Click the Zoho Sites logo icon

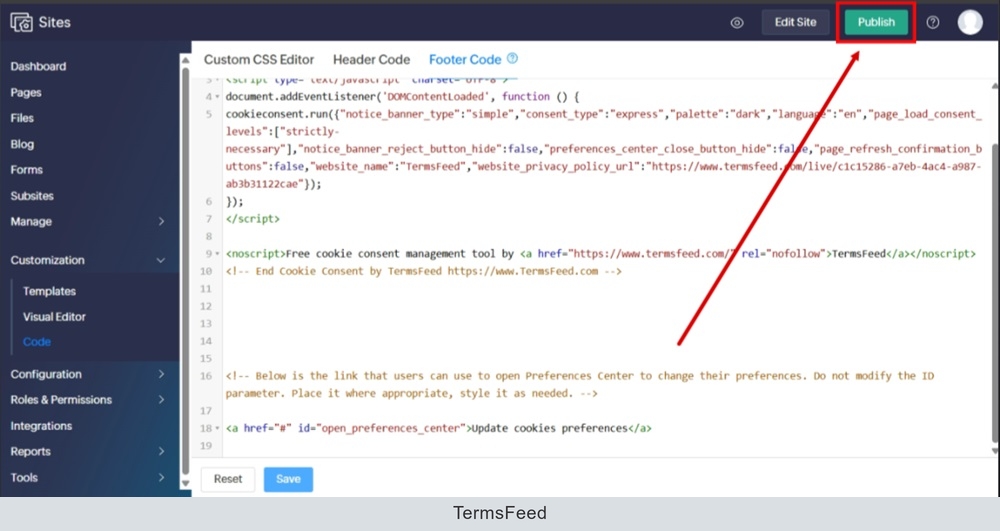(21, 22)
